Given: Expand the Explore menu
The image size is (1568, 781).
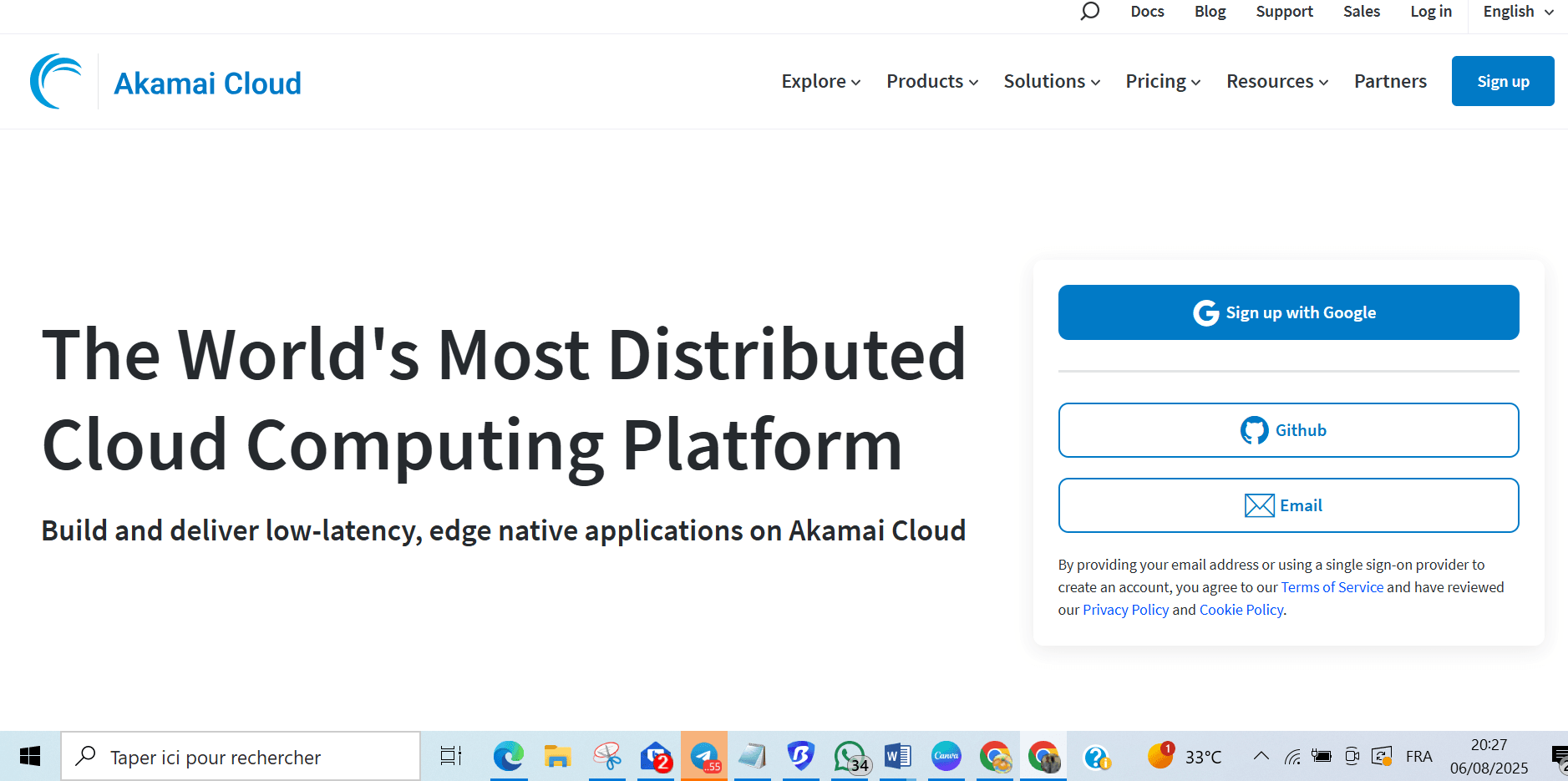Looking at the screenshot, I should pyautogui.click(x=821, y=81).
